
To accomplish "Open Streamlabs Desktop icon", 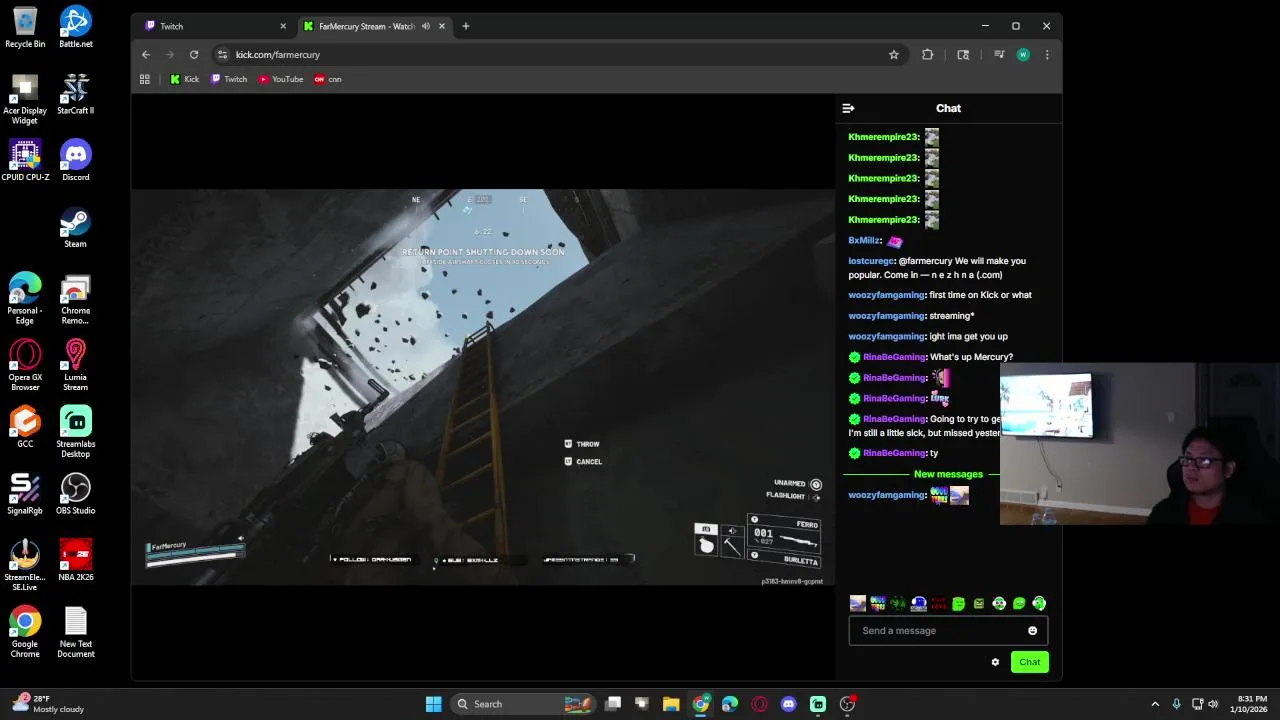I will [76, 432].
